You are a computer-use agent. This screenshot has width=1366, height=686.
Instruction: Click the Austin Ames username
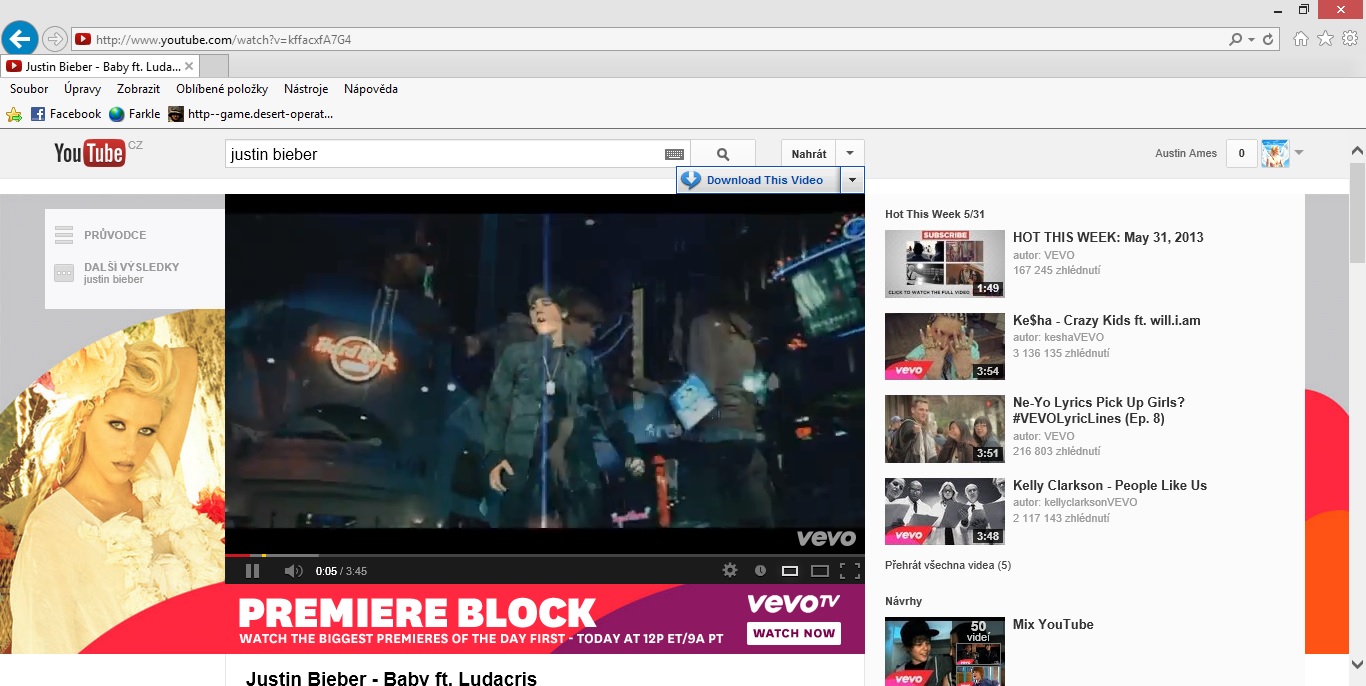point(1186,153)
